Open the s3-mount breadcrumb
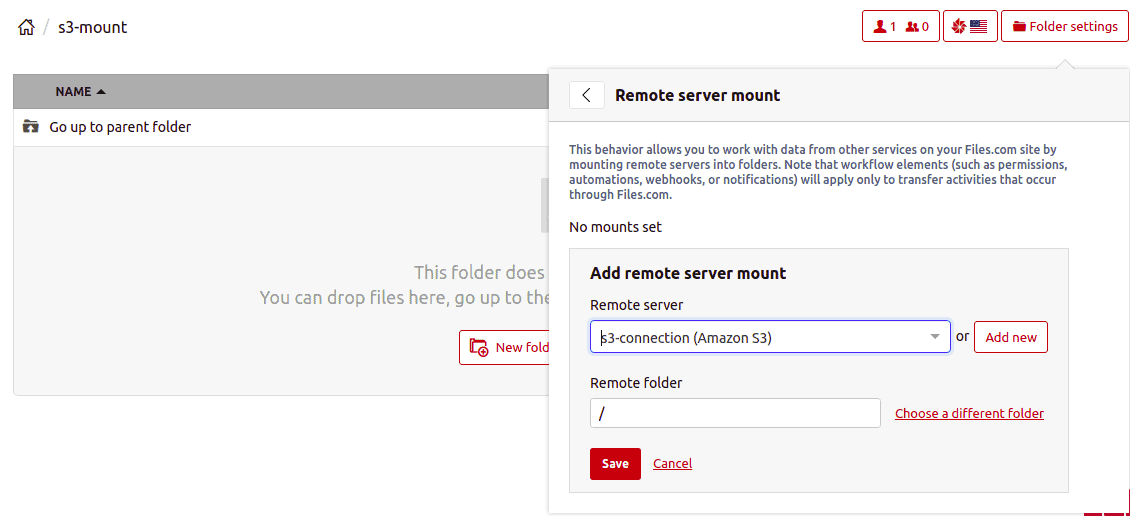The width and height of the screenshot is (1130, 516). [x=92, y=27]
